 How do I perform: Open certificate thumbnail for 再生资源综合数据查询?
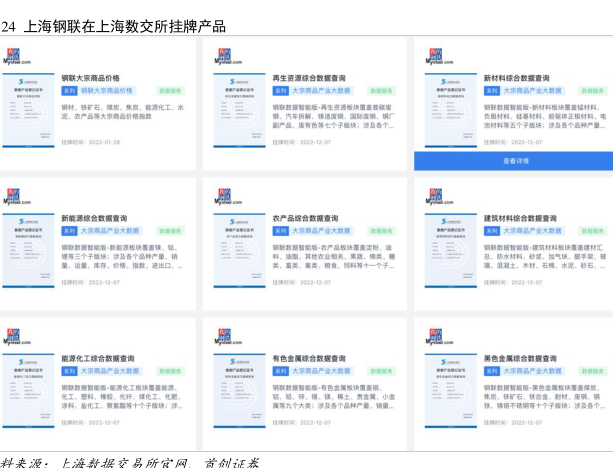[x=239, y=110]
